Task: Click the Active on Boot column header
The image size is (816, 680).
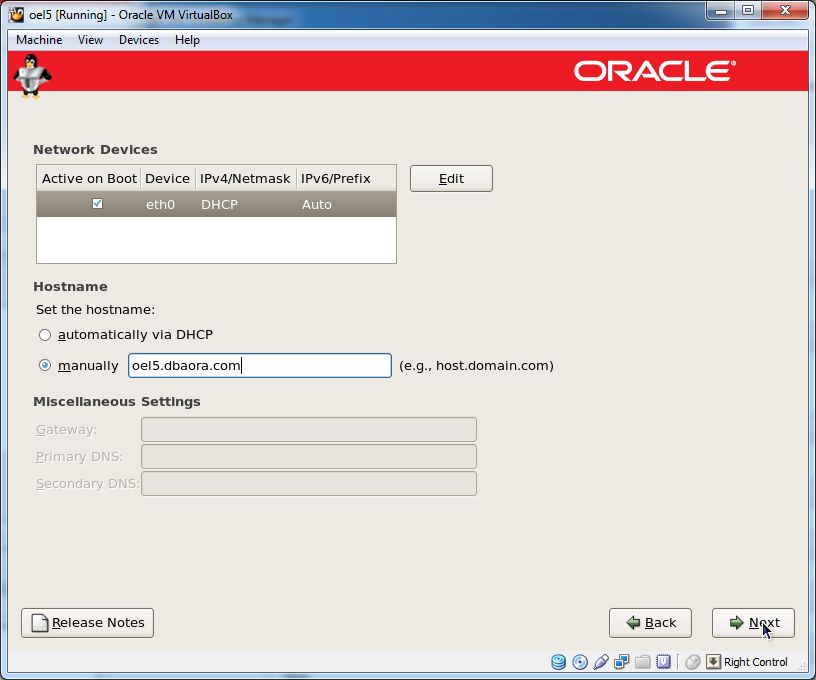Action: (89, 178)
